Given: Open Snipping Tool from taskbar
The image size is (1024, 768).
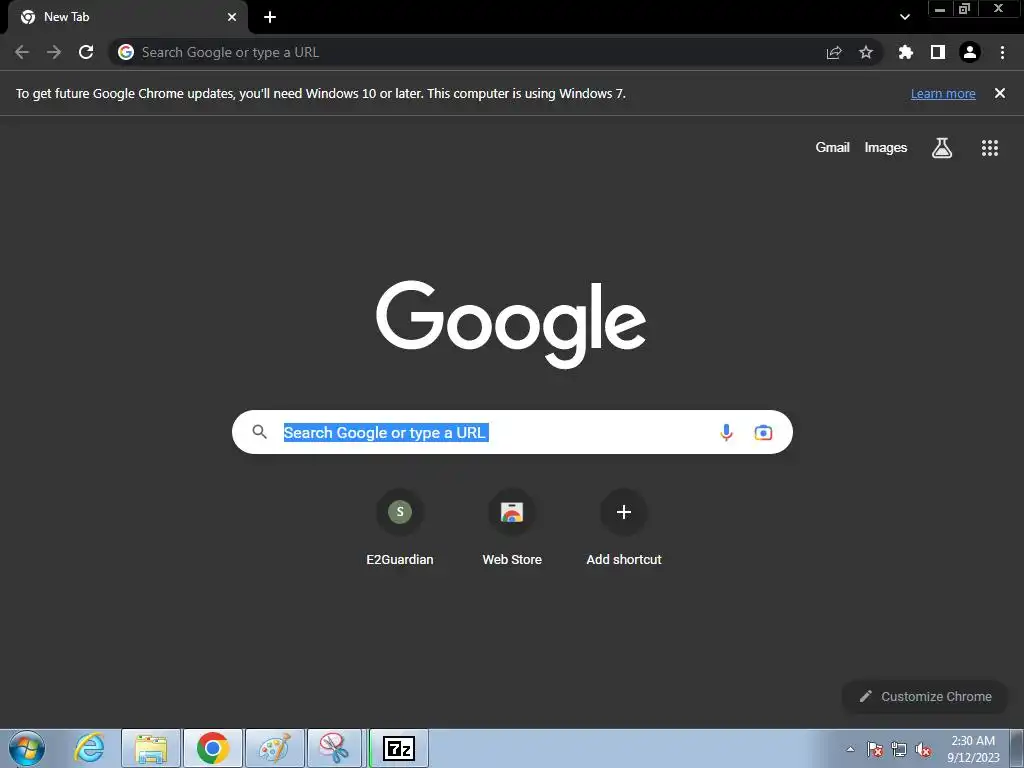Looking at the screenshot, I should point(334,748).
